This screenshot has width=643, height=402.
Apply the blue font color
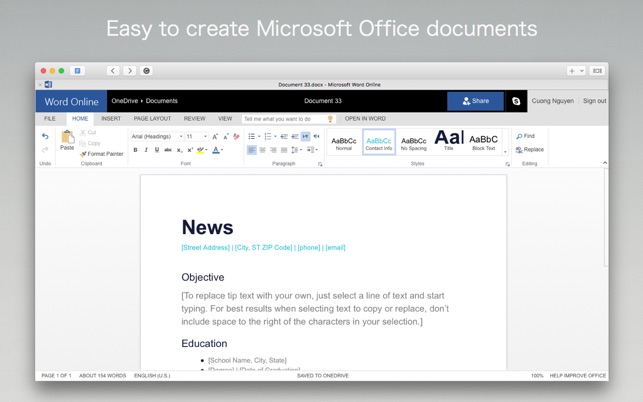pos(216,150)
